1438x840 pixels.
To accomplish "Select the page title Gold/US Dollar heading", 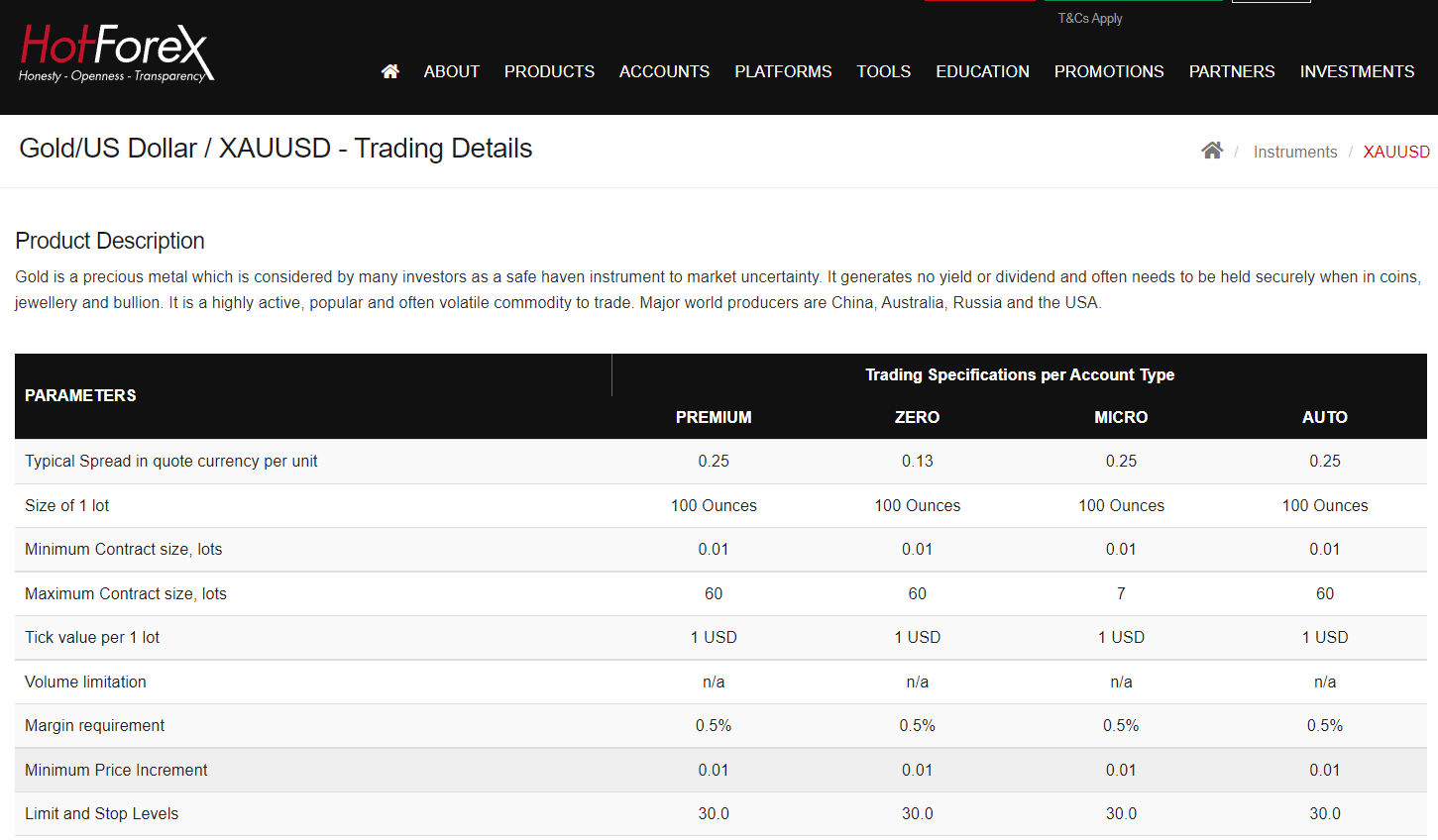I will pyautogui.click(x=276, y=149).
